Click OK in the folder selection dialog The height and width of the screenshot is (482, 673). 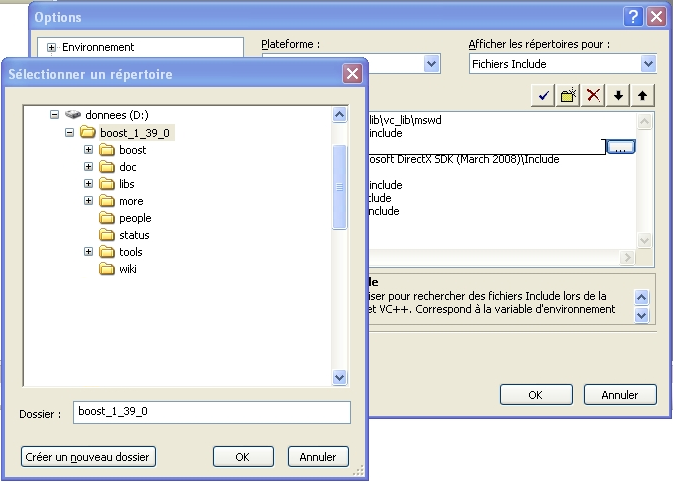click(x=242, y=456)
